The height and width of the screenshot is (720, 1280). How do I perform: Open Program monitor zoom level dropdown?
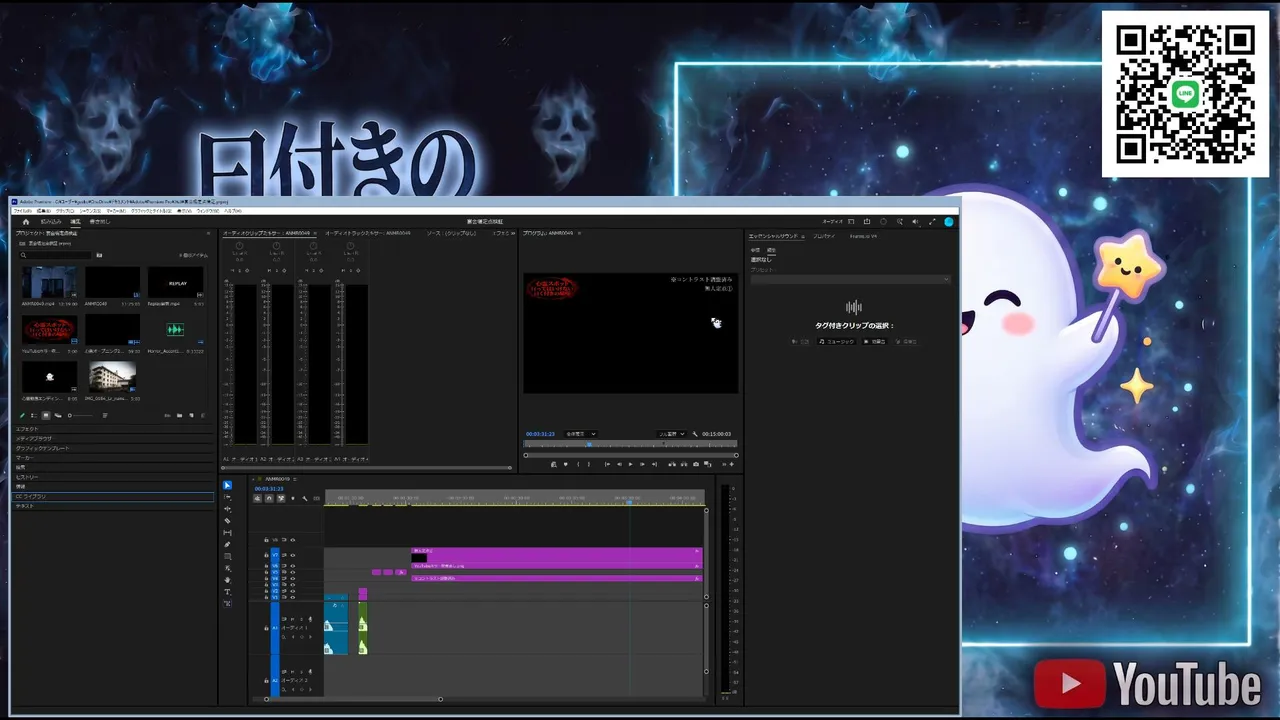pos(580,434)
